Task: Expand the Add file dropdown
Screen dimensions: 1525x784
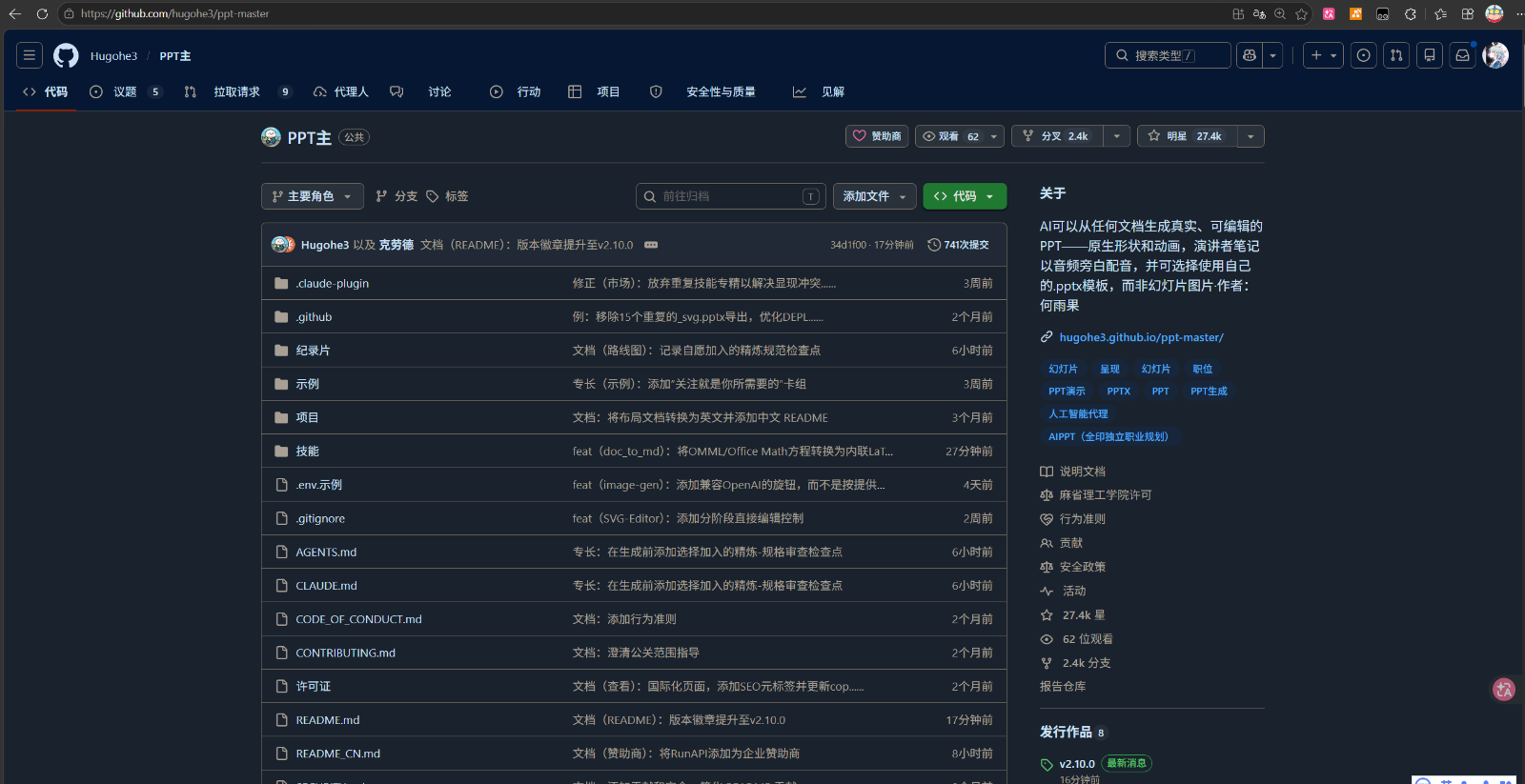Action: coord(875,196)
